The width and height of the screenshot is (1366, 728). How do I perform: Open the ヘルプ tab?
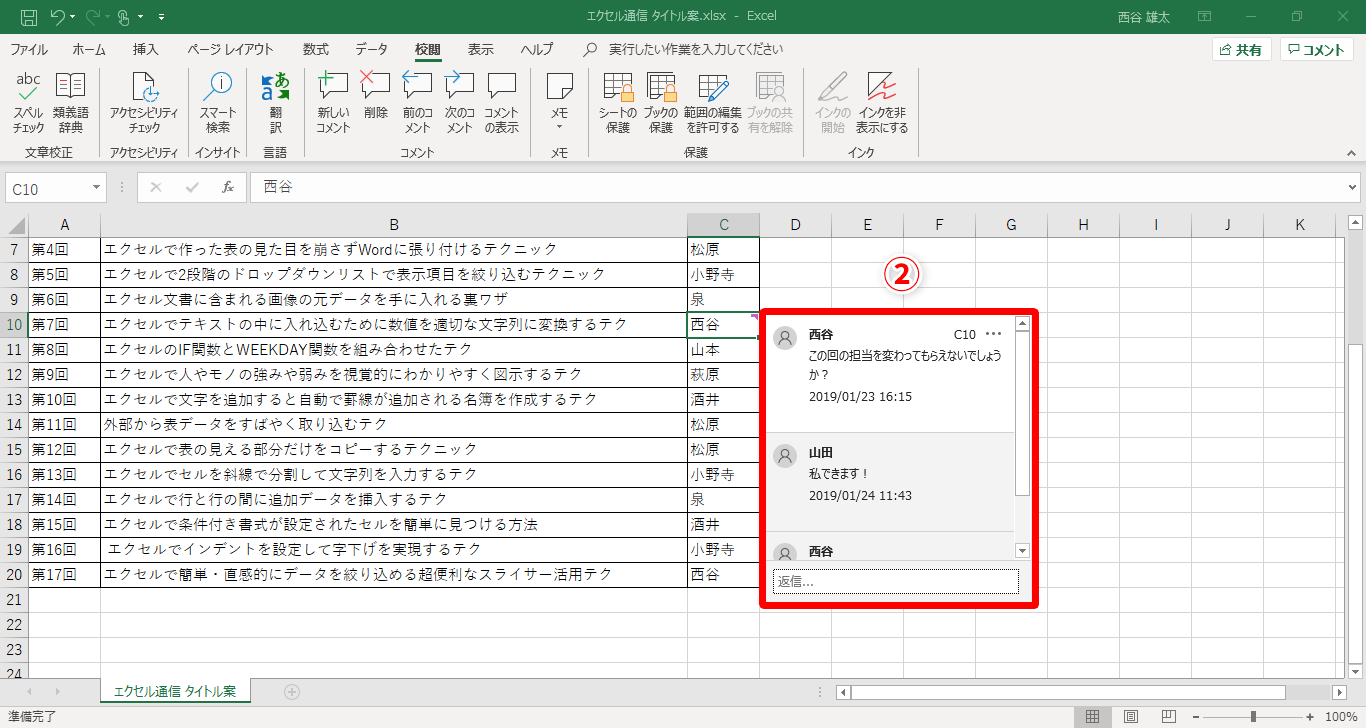click(537, 49)
